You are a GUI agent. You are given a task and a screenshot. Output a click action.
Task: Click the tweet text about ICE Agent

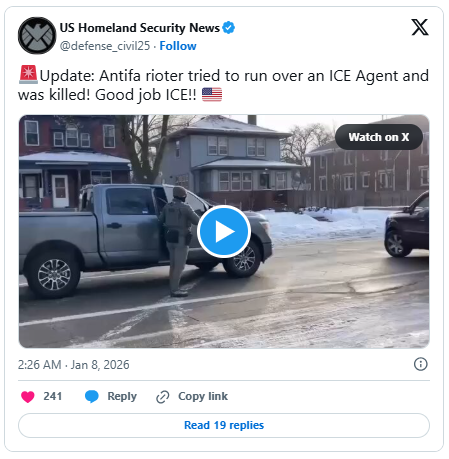[x=223, y=85]
